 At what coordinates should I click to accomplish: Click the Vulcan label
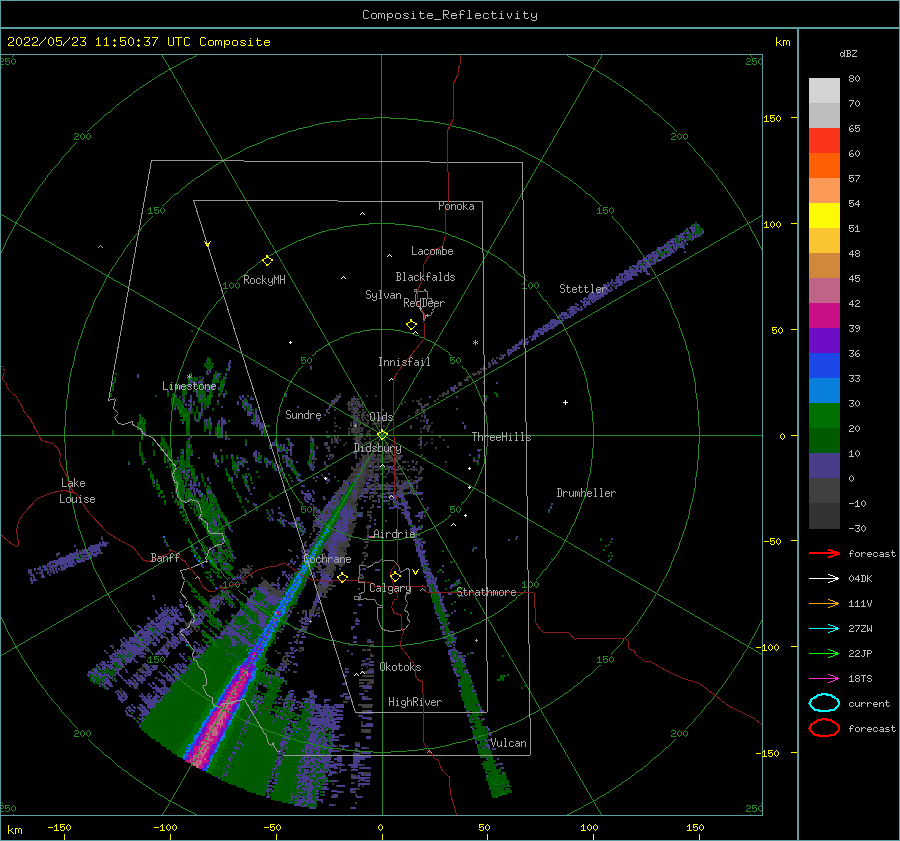pyautogui.click(x=508, y=743)
